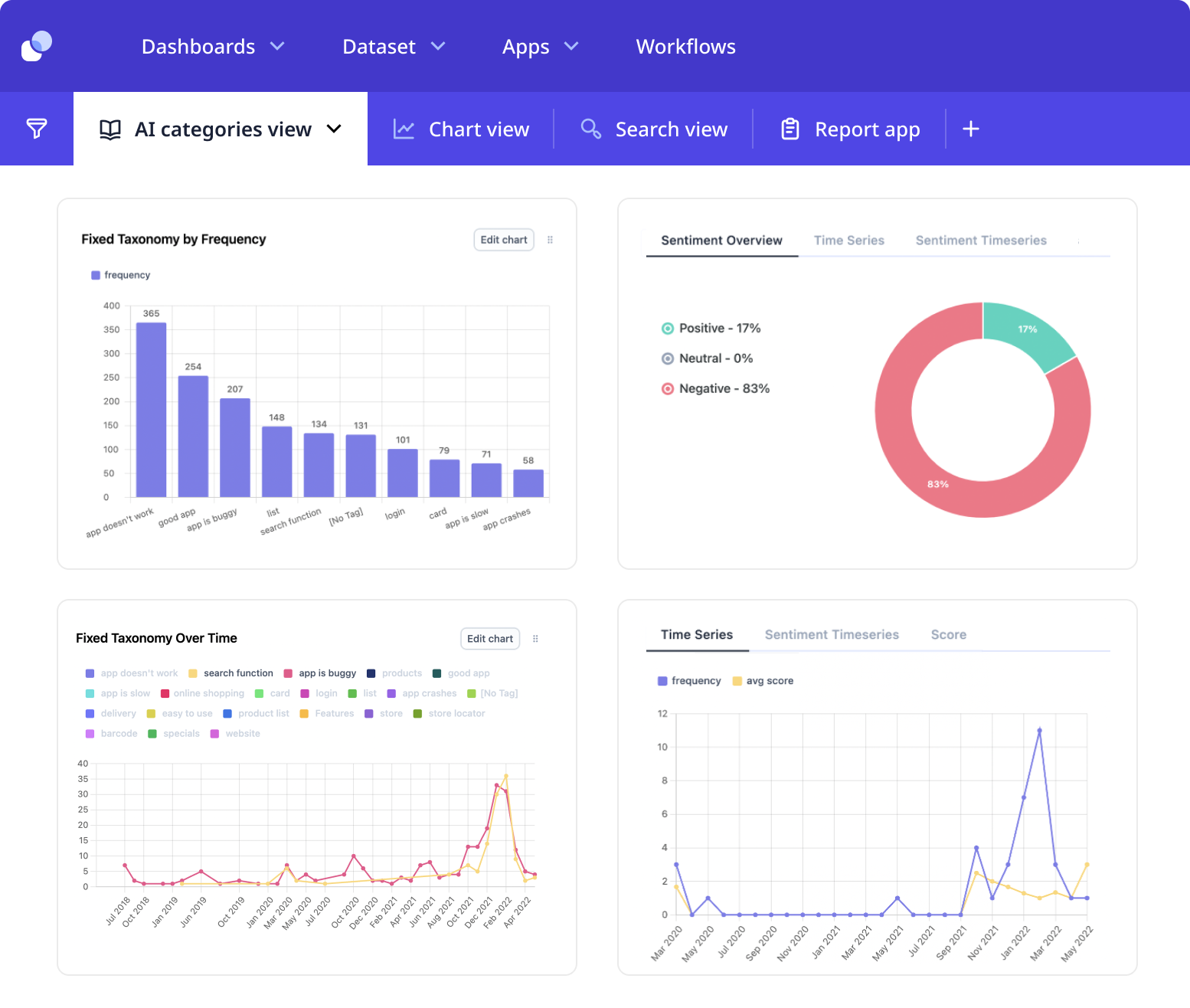The image size is (1190, 1008).
Task: Toggle the 'app is buggy' legend series
Action: (327, 673)
